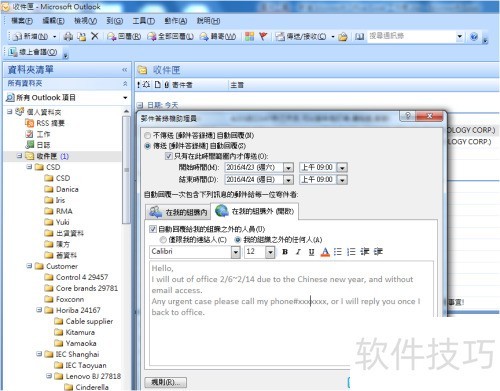Click the blue Help question icon
500x391 pixels.
[474, 36]
